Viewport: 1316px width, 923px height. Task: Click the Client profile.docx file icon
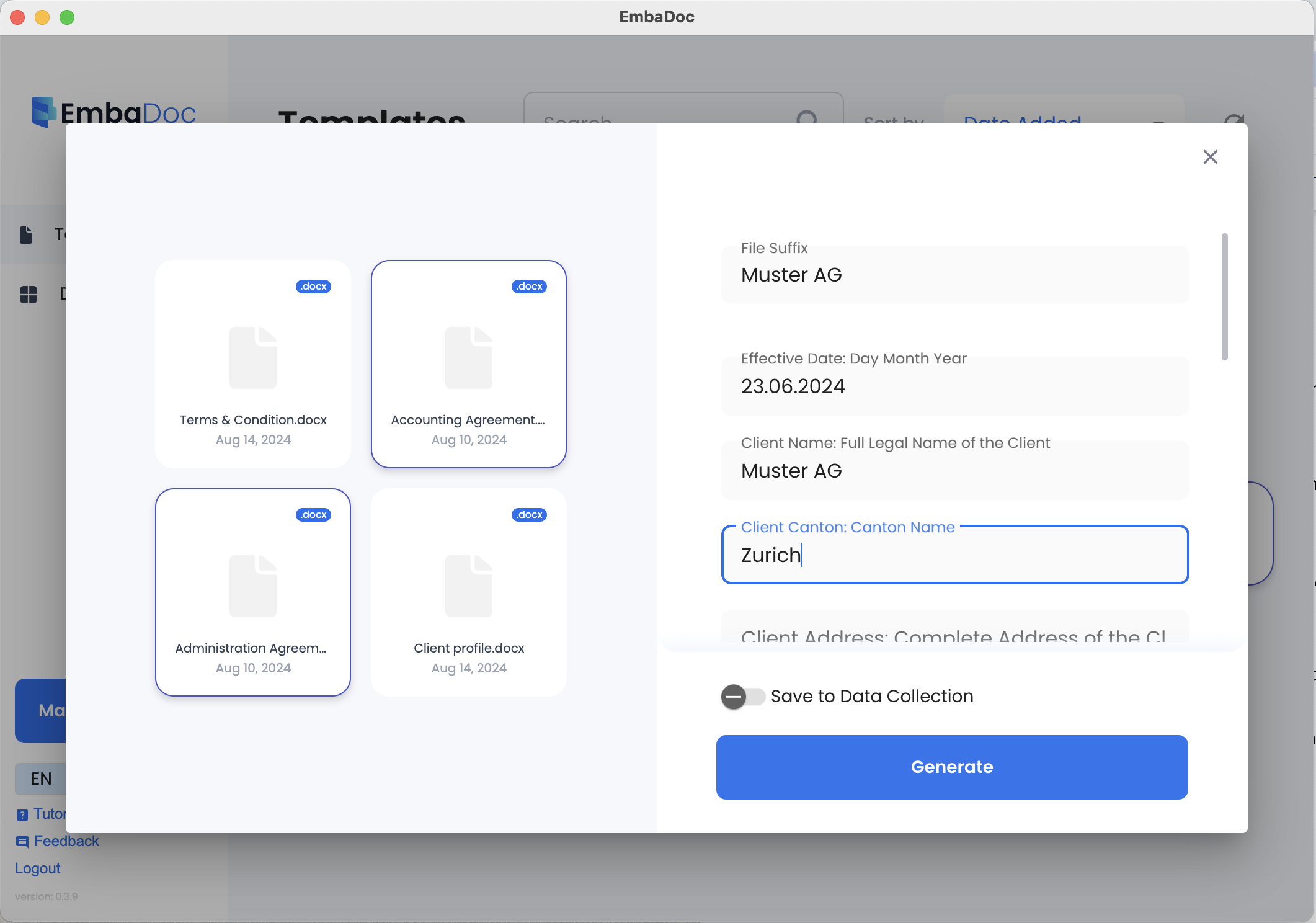pos(468,586)
